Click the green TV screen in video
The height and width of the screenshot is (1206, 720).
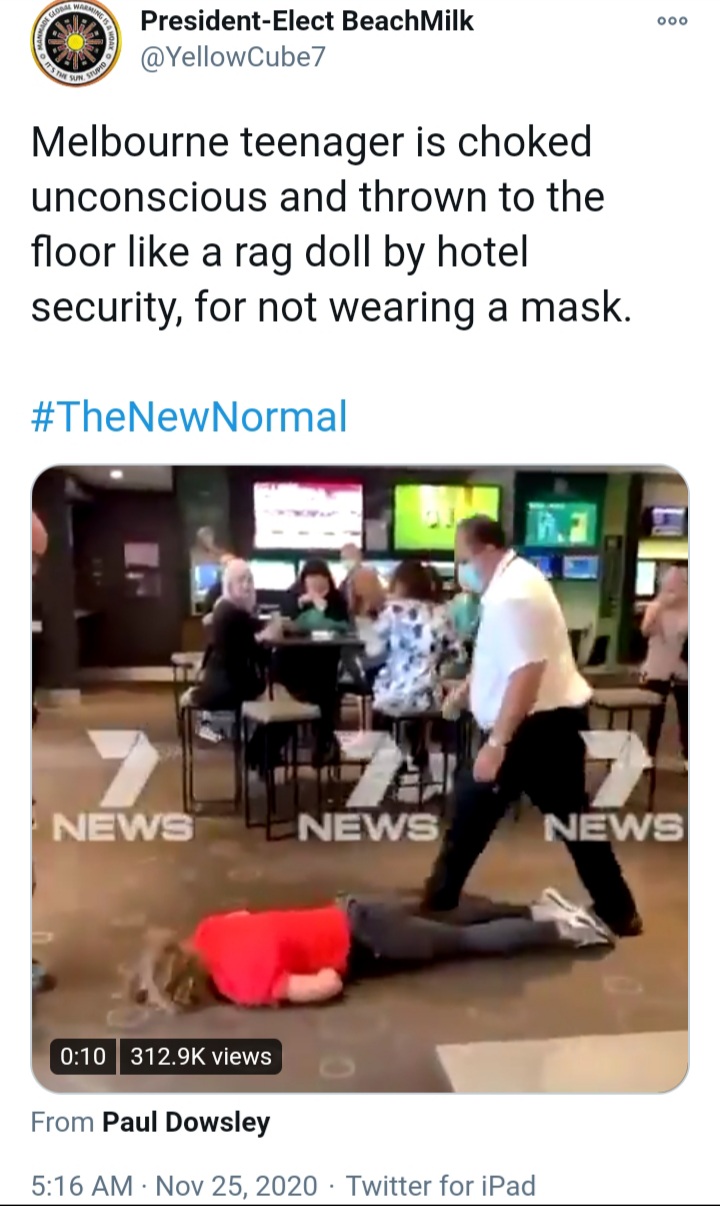coord(445,517)
